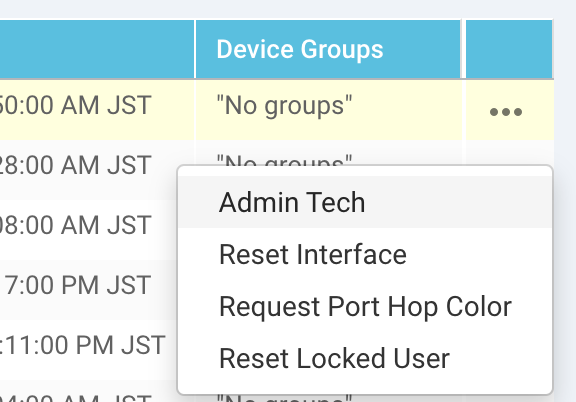Select the cut-off AM JST timestamp in the last row
The image size is (576, 402).
(x=75, y=398)
